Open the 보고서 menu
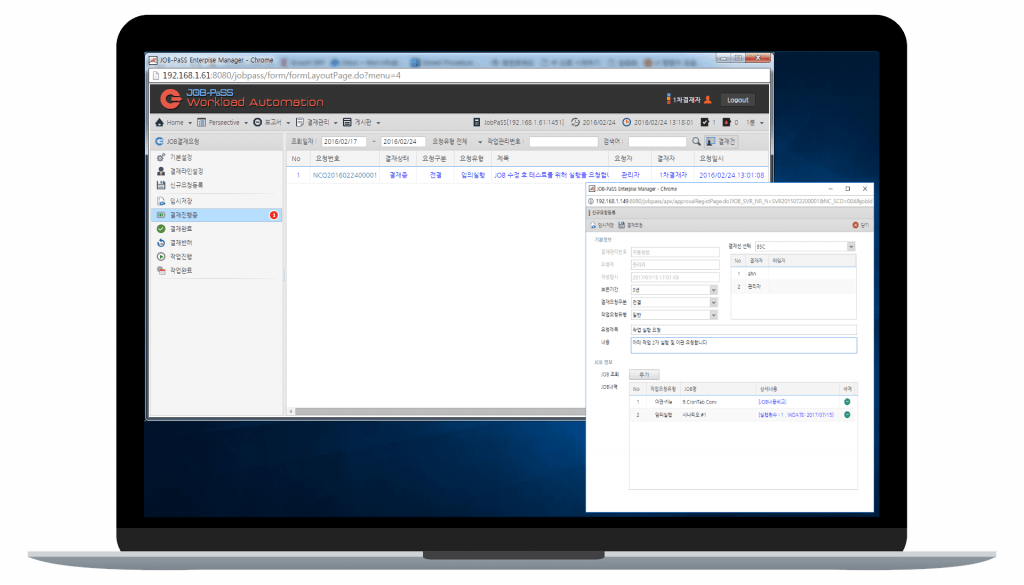Image resolution: width=1024 pixels, height=585 pixels. tap(272, 123)
